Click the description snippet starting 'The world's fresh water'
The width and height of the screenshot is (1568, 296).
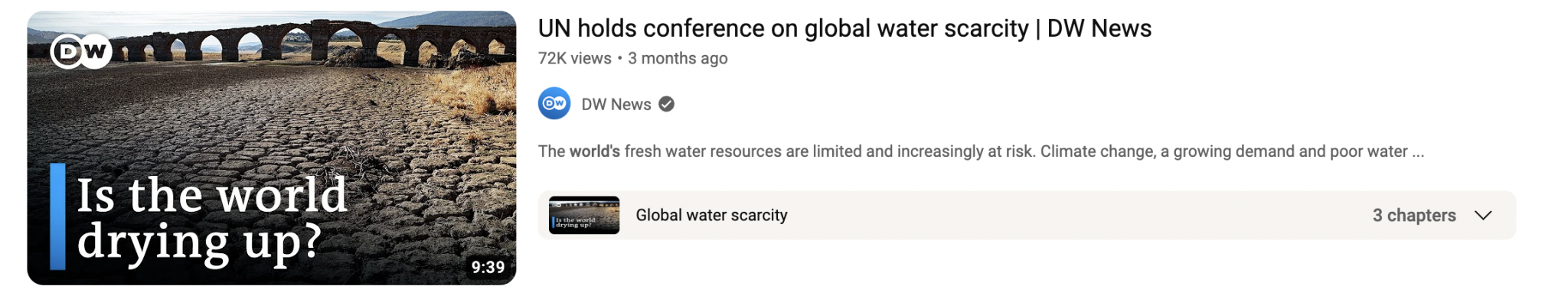coord(981,151)
